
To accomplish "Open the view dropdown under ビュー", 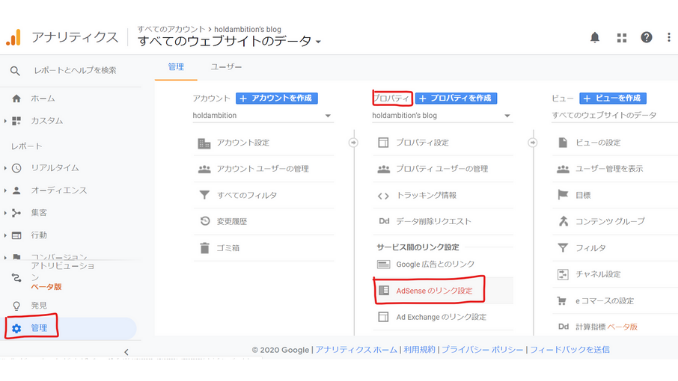I will coord(614,115).
